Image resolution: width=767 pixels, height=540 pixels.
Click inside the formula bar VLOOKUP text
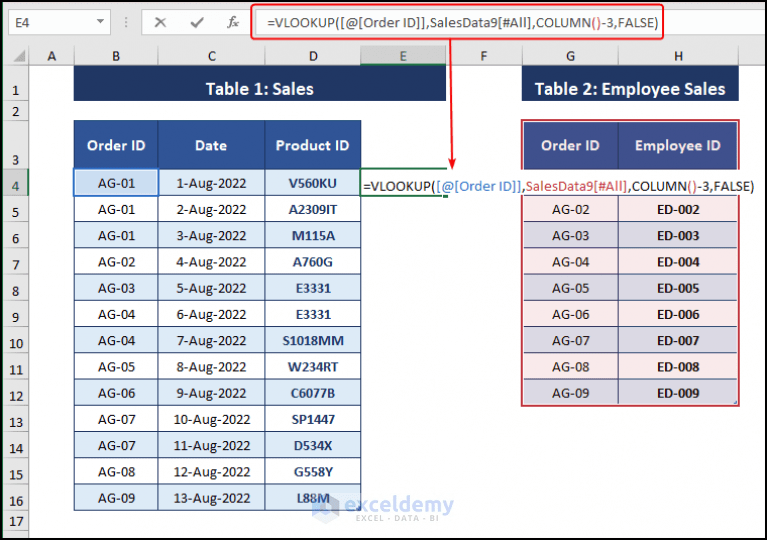462,22
